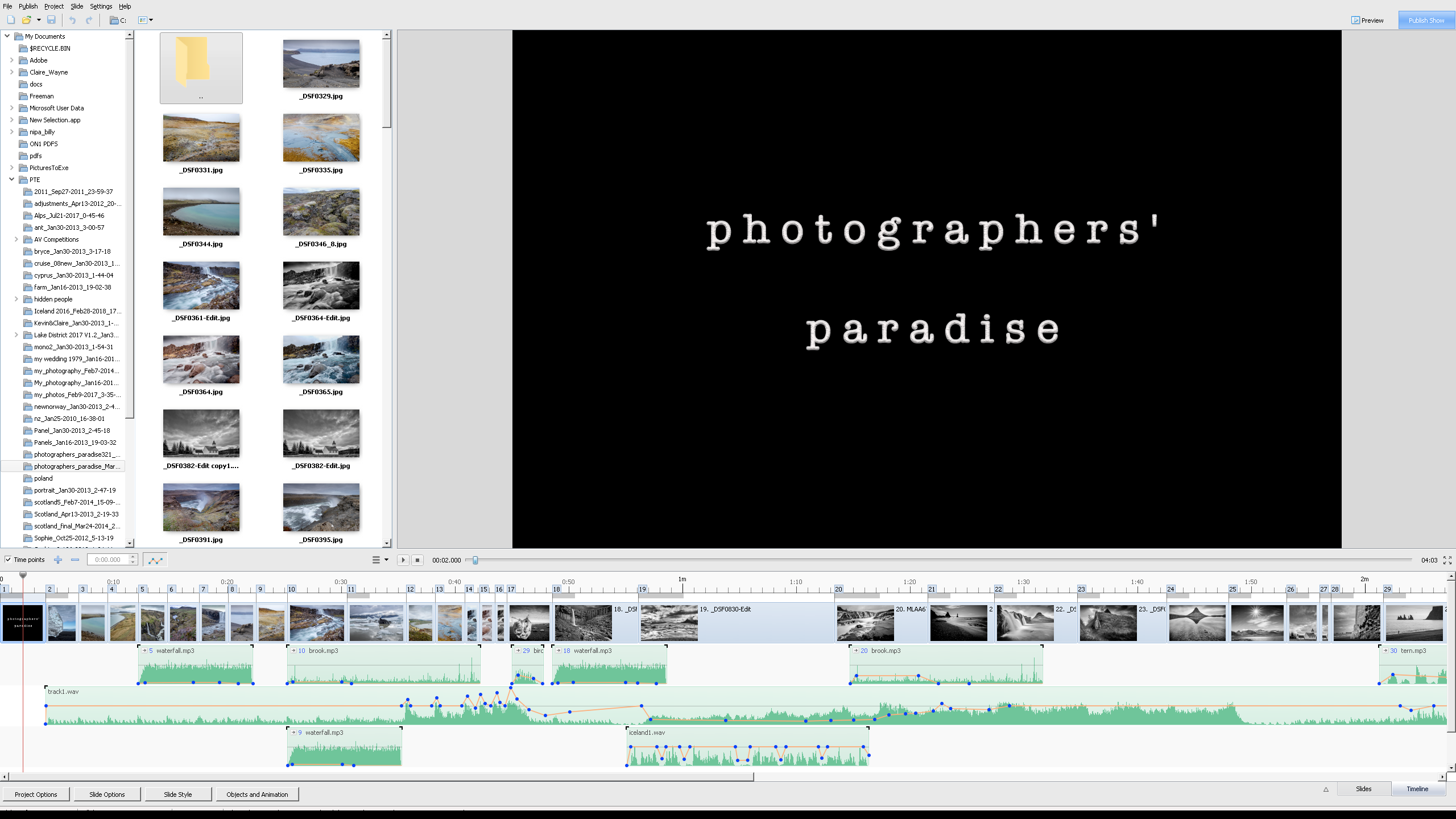This screenshot has height=819, width=1456.
Task: Create a new project with toolbar icon
Action: coord(11,20)
